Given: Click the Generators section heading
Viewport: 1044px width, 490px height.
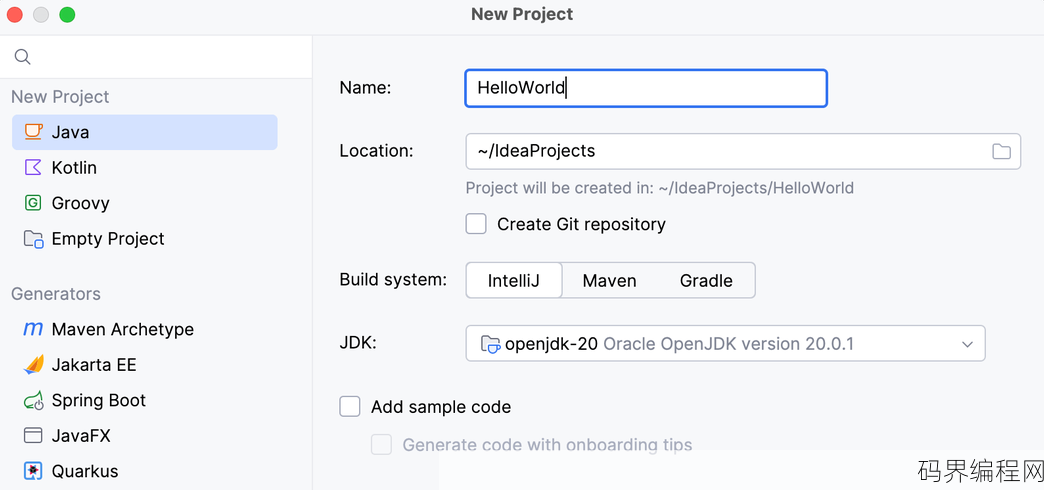Looking at the screenshot, I should point(56,294).
